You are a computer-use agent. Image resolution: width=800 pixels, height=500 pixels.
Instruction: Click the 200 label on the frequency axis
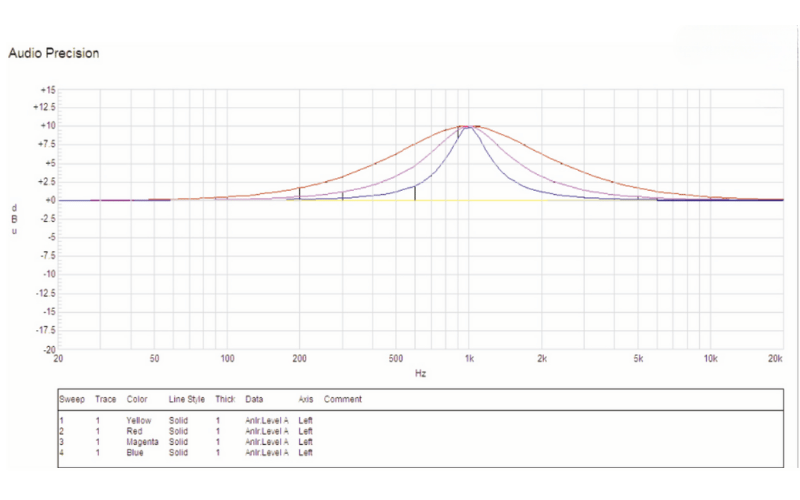coord(299,359)
